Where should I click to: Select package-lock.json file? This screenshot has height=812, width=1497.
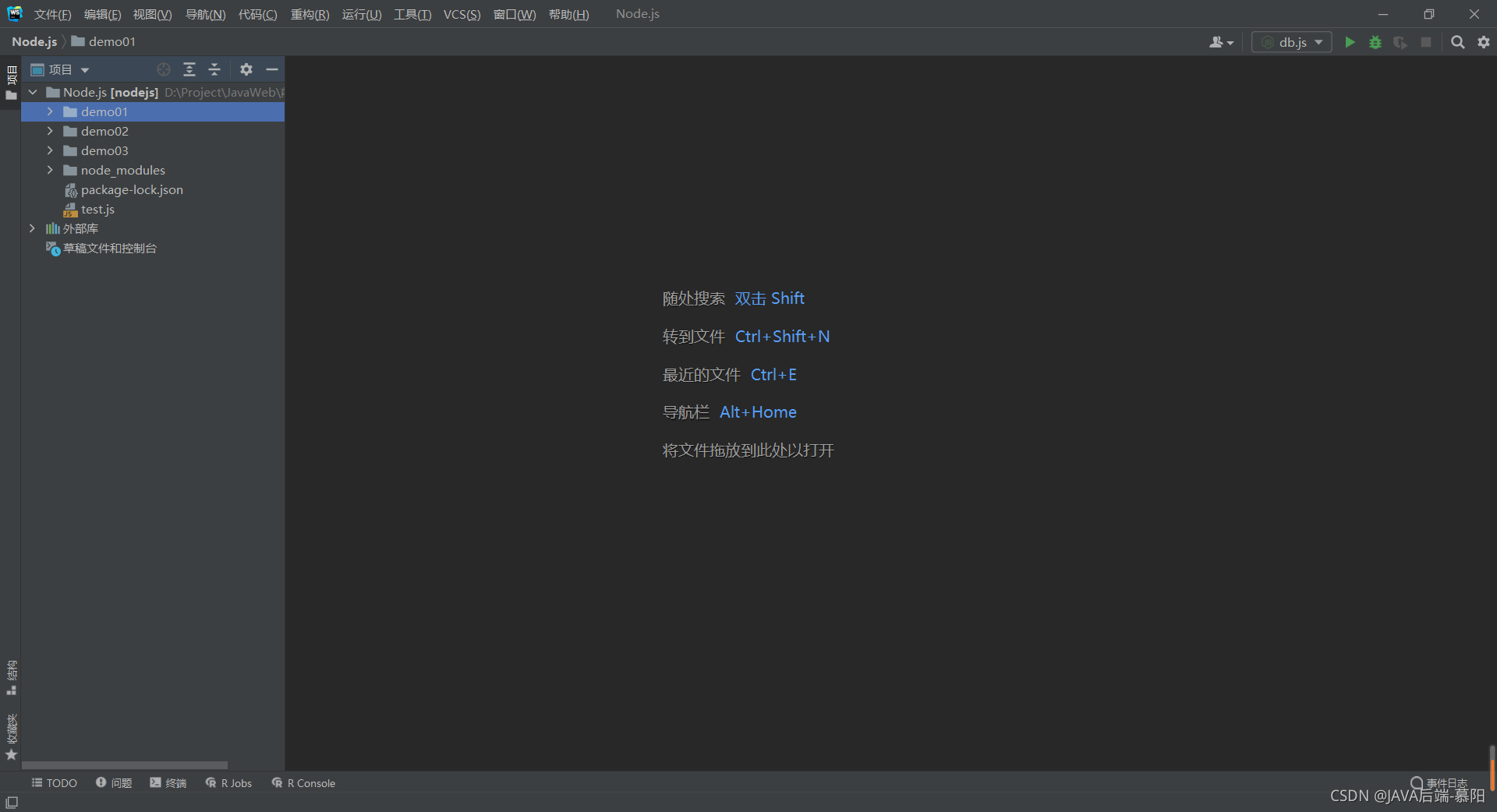click(x=153, y=189)
